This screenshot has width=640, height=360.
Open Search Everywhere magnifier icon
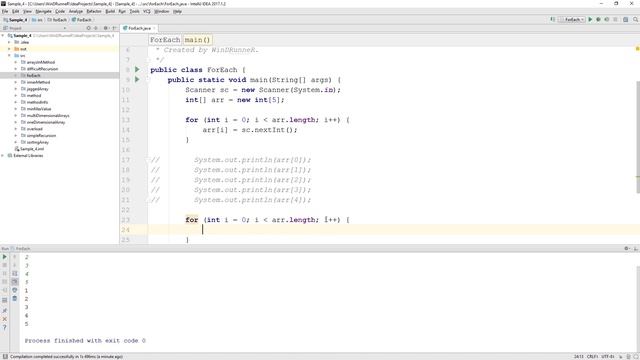[636, 20]
